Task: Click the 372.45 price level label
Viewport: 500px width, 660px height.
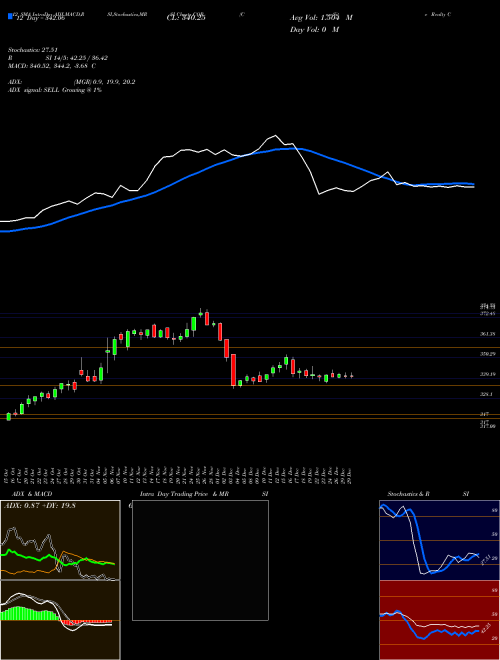Action: [487, 314]
